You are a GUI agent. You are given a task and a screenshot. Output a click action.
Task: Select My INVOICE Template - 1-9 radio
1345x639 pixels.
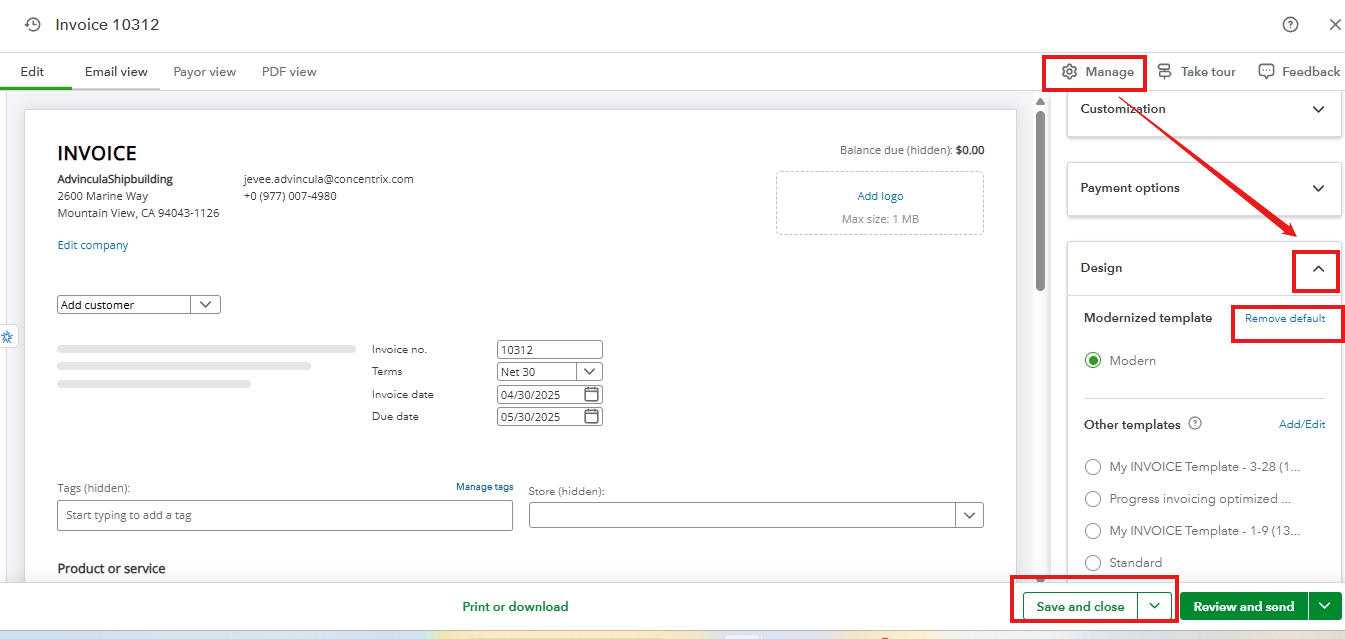[1093, 531]
